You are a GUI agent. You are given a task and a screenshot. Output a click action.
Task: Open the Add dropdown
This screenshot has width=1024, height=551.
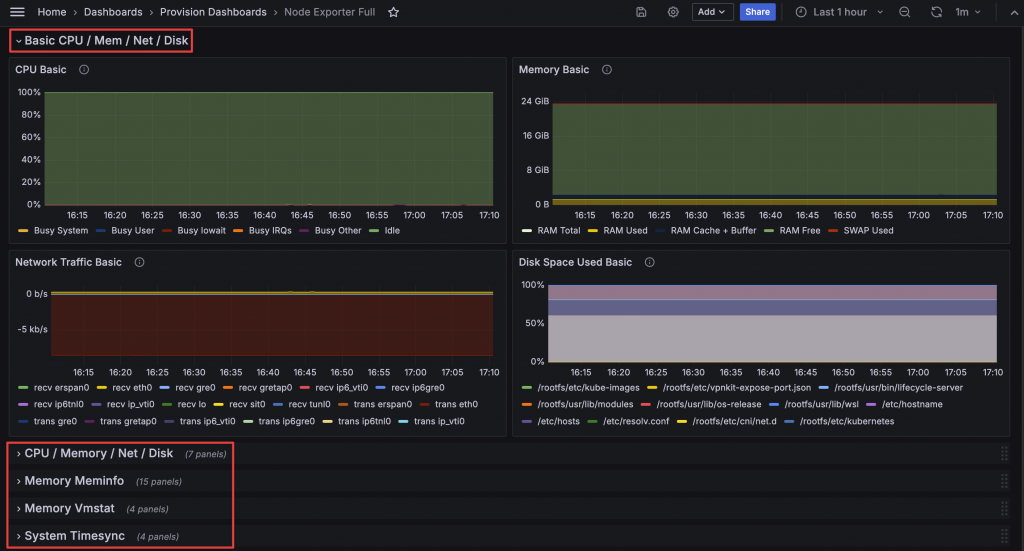(712, 12)
